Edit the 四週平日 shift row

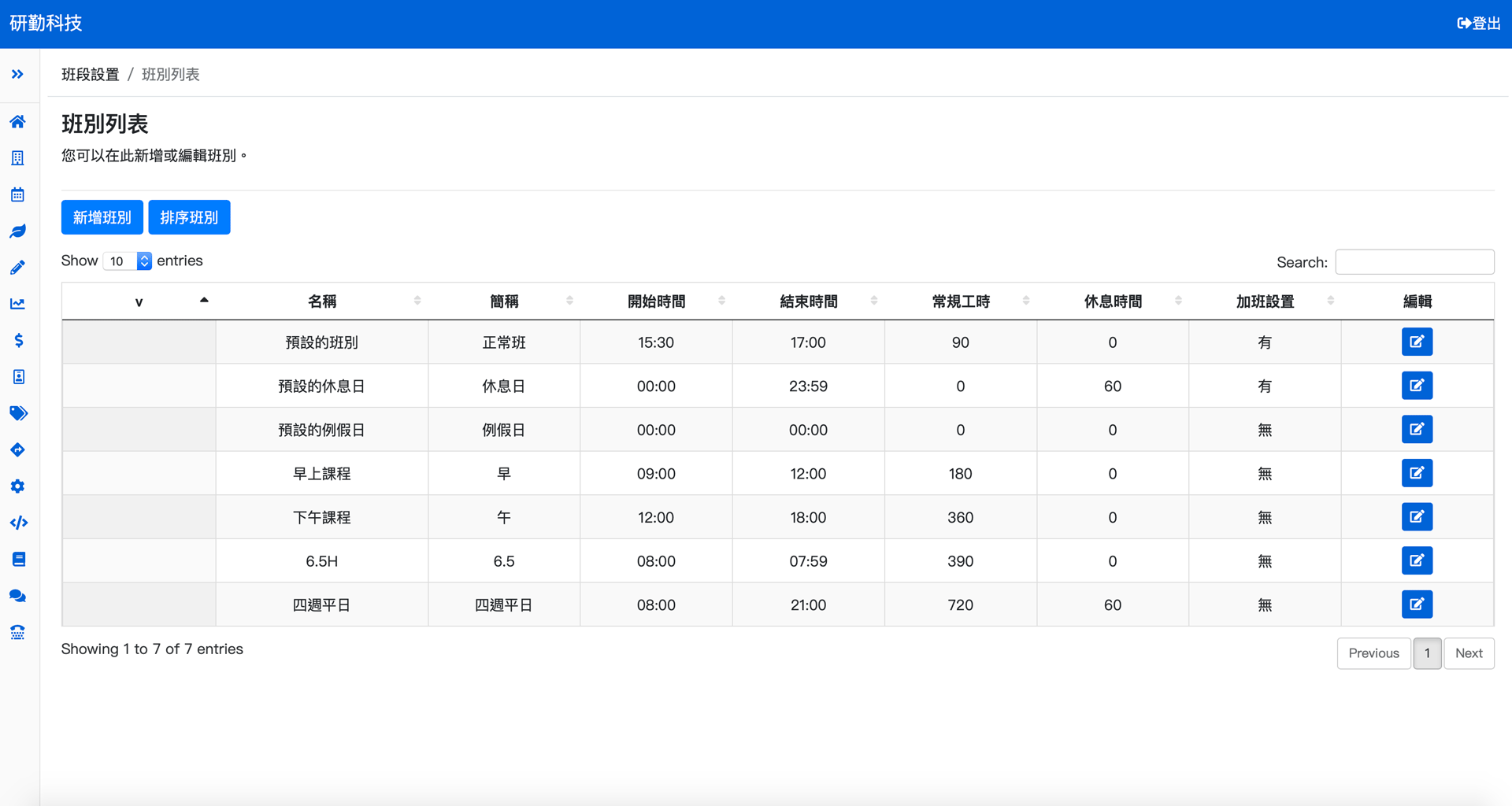point(1417,604)
